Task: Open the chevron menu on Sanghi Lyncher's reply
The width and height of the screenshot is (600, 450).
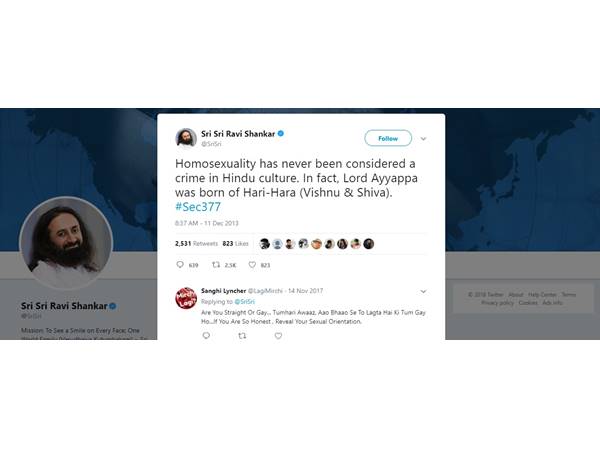Action: (x=423, y=291)
